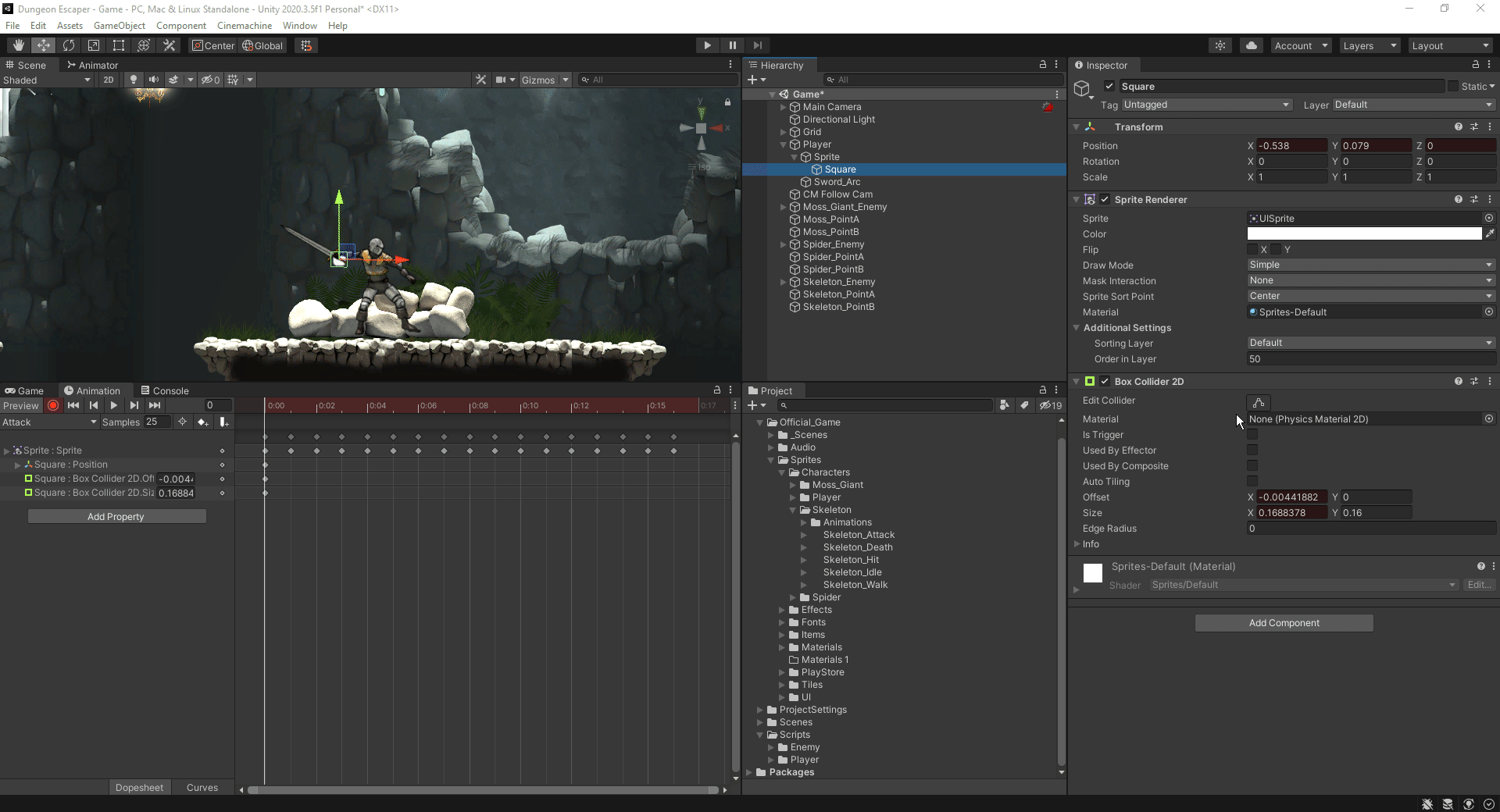Click the Sprite Renderer Color swatch
1500x812 pixels.
pos(1364,233)
